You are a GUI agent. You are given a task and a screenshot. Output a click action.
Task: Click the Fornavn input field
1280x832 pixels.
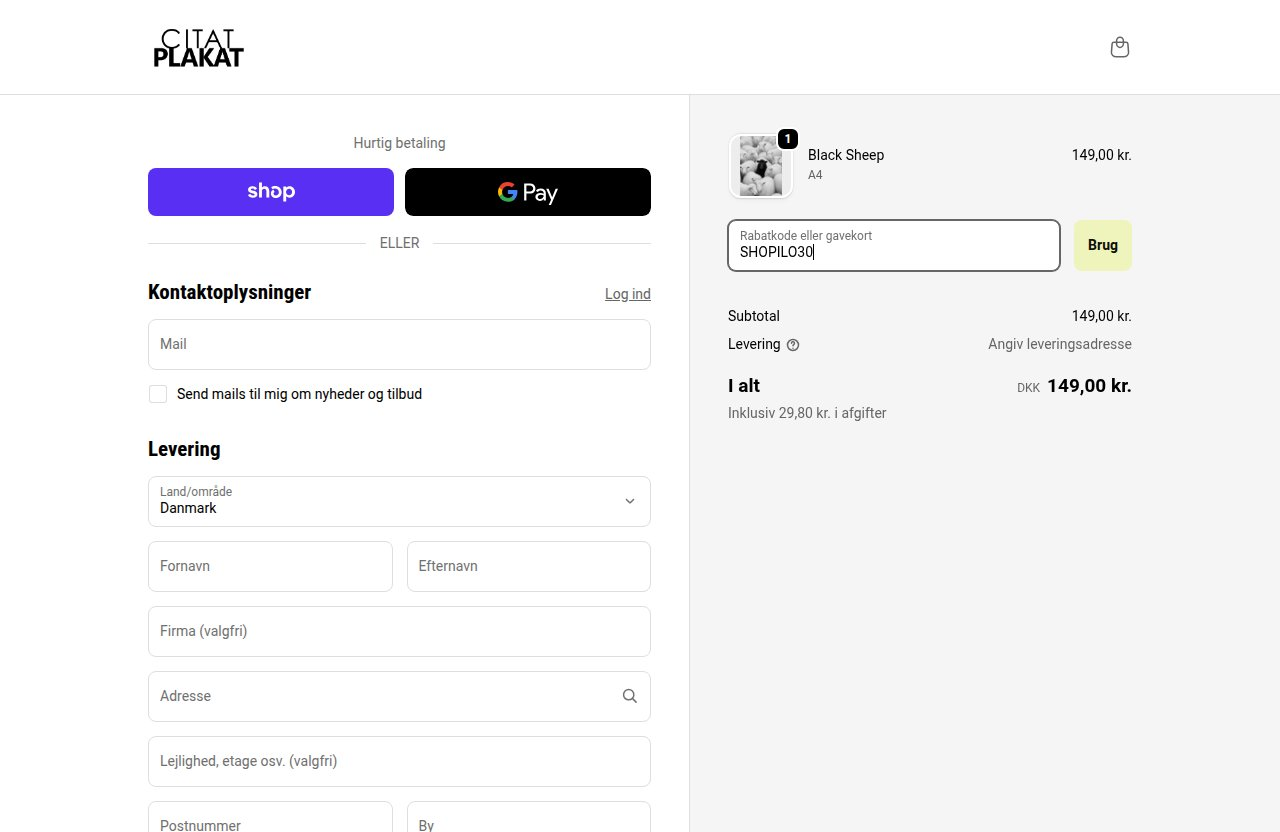click(x=270, y=566)
